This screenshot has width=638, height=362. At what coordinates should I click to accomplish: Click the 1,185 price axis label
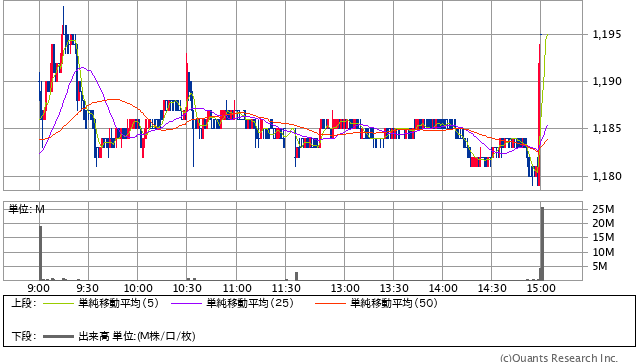point(607,129)
